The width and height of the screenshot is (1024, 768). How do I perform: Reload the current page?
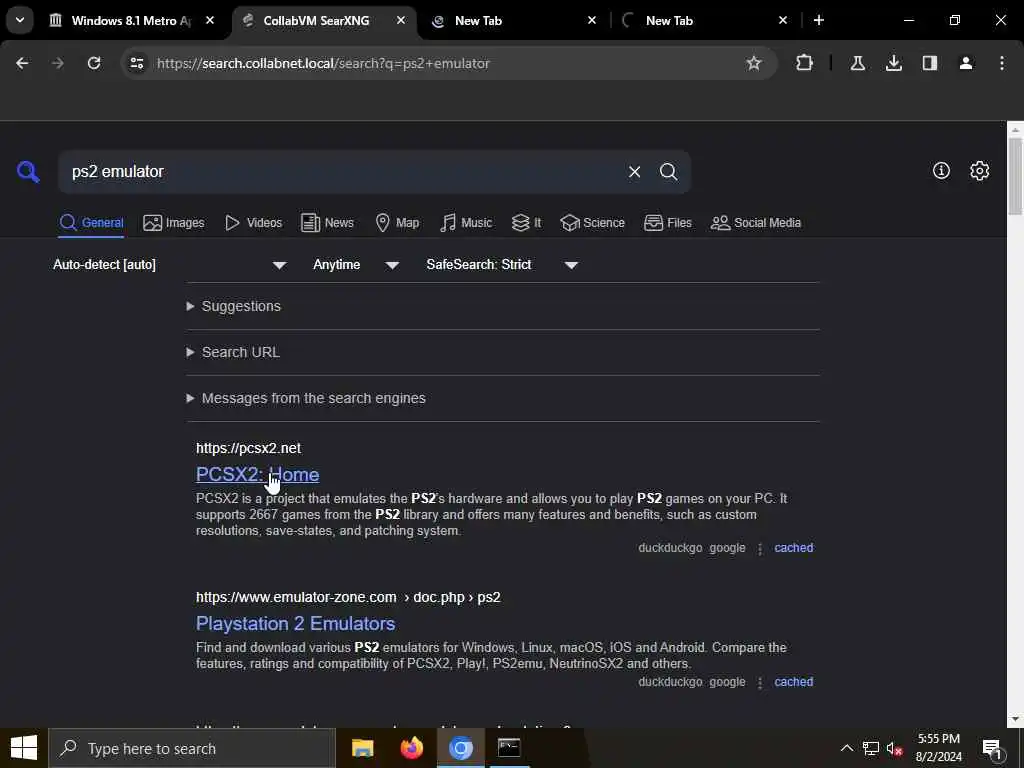tap(94, 63)
